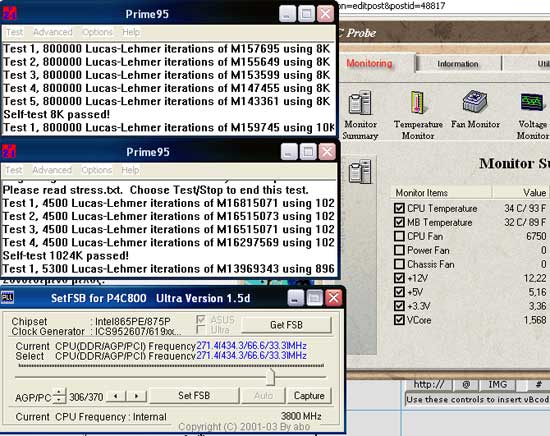Screen dimensions: 550x436
Task: Click the @ email vBcode button
Action: [466, 384]
